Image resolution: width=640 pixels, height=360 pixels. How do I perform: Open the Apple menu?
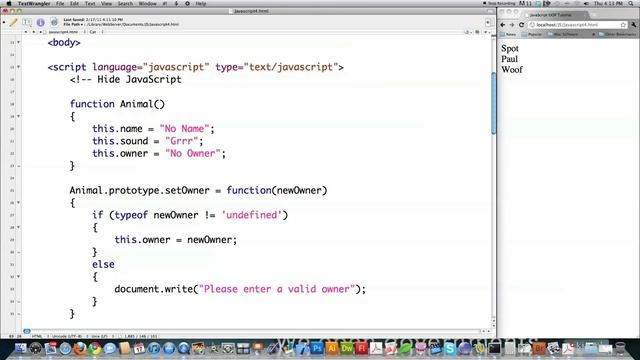point(9,3)
